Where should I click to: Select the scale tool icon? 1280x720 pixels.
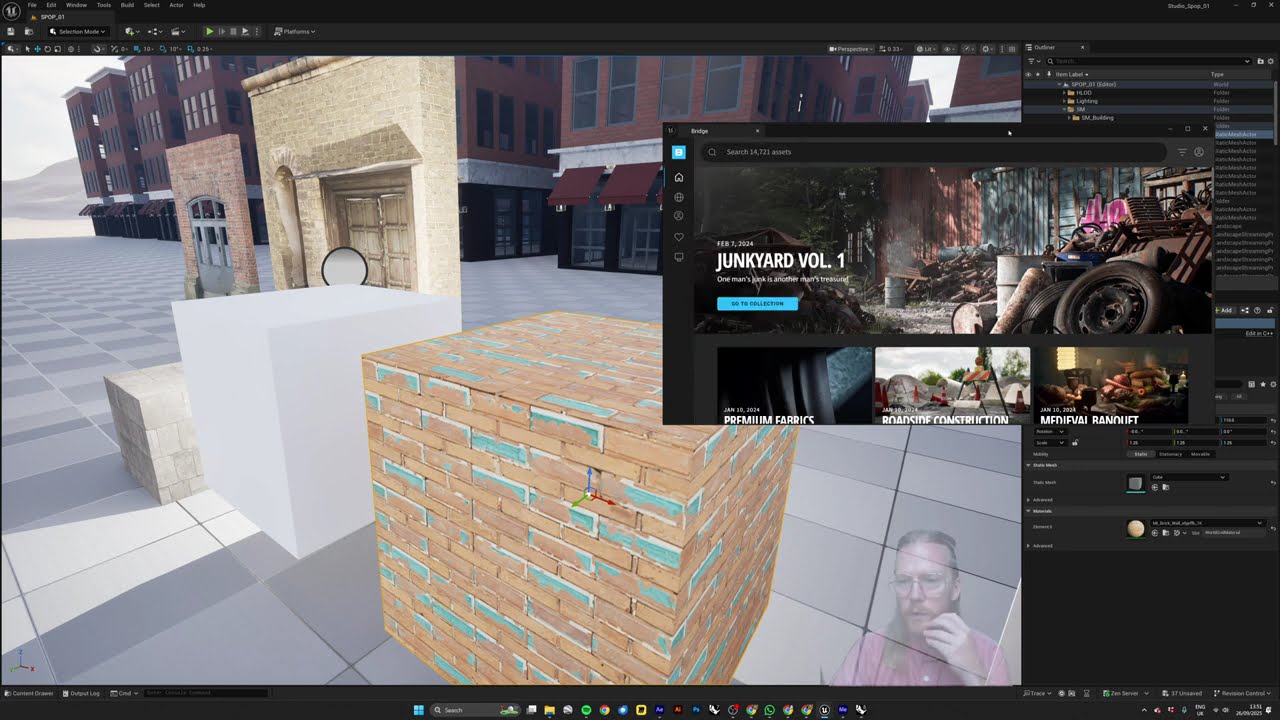[x=58, y=48]
